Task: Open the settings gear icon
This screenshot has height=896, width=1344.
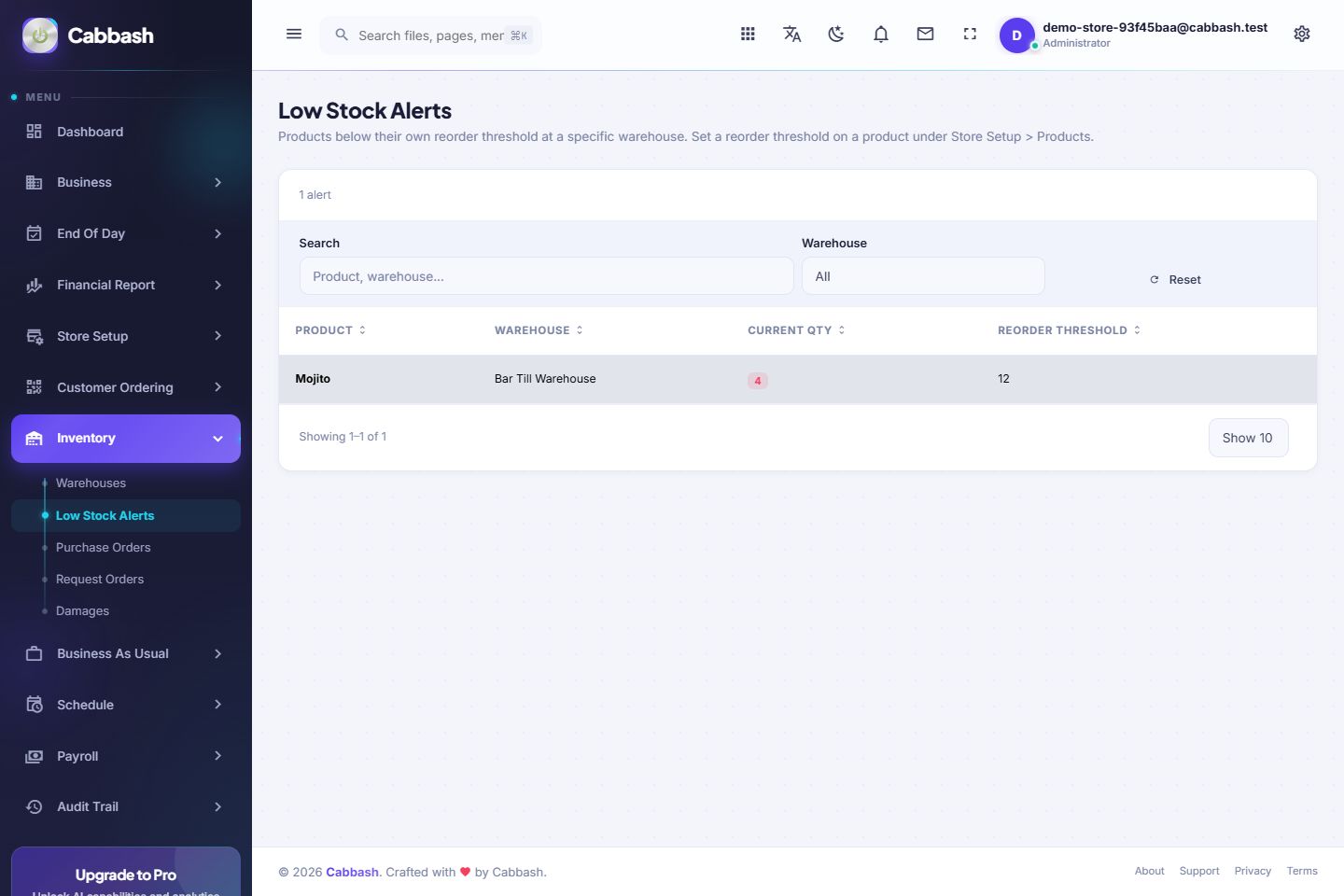Action: (1302, 35)
